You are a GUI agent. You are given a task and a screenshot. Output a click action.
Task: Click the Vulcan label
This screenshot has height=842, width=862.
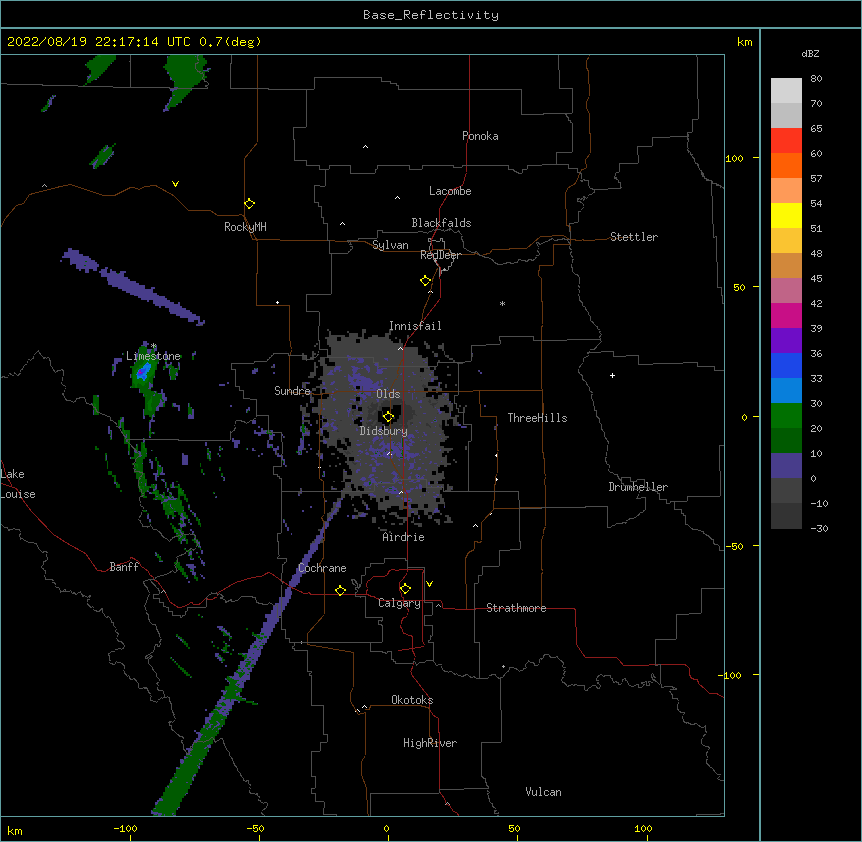[543, 792]
